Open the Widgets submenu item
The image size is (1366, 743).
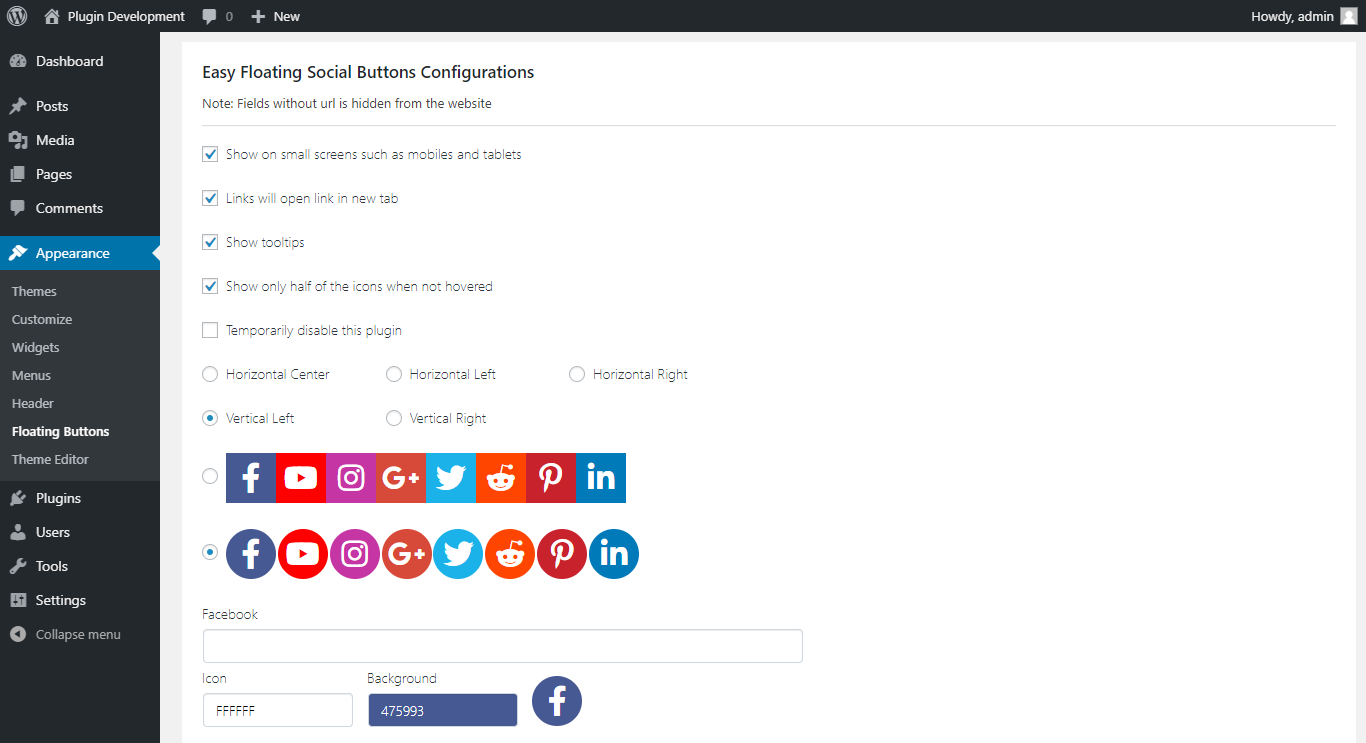(36, 347)
